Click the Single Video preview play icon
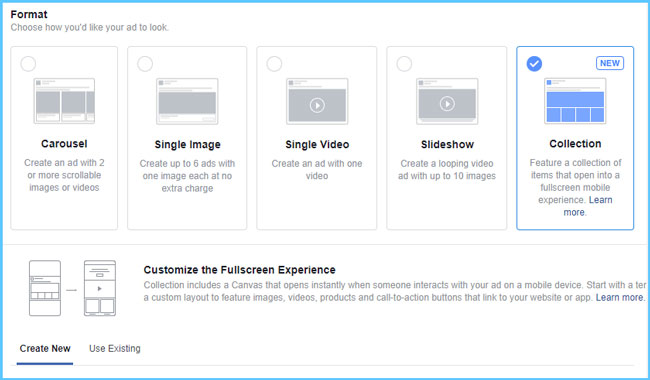Image resolution: width=650 pixels, height=380 pixels. pos(317,105)
